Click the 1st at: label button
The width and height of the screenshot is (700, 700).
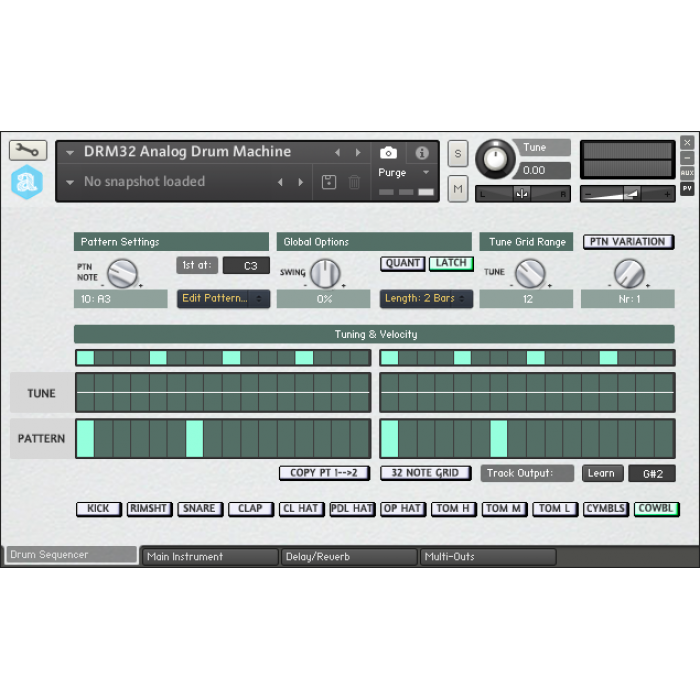(197, 265)
